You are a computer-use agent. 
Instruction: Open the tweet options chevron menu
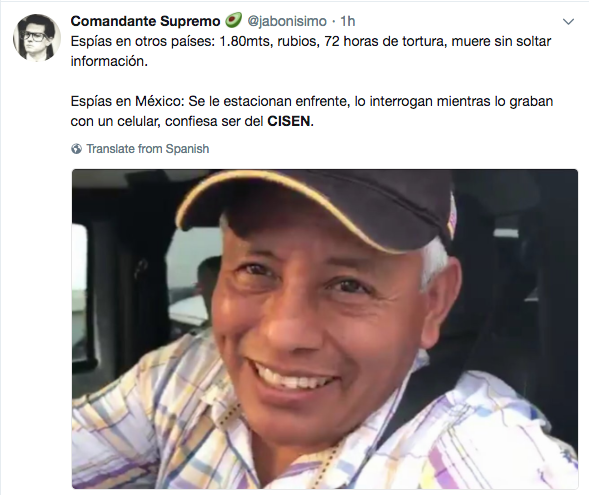pyautogui.click(x=568, y=22)
